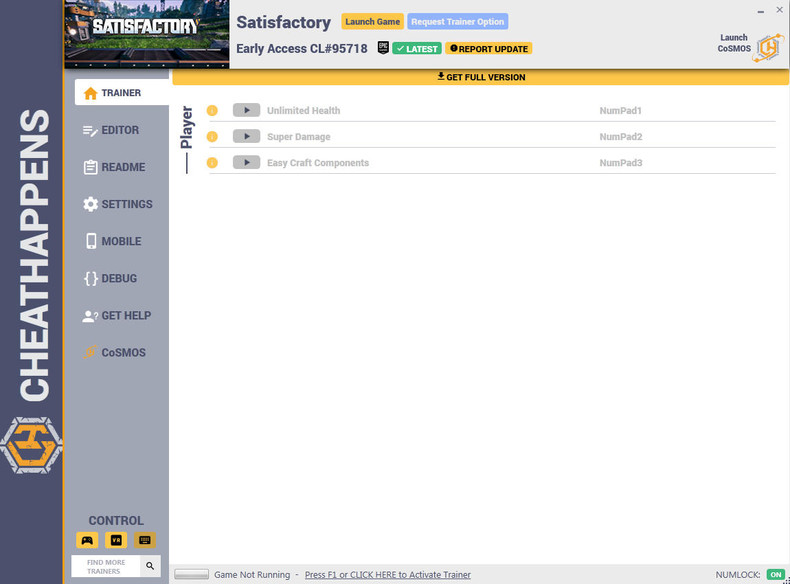Viewport: 790px width, 584px height.
Task: Click the Epic Games store icon
Action: [x=383, y=48]
